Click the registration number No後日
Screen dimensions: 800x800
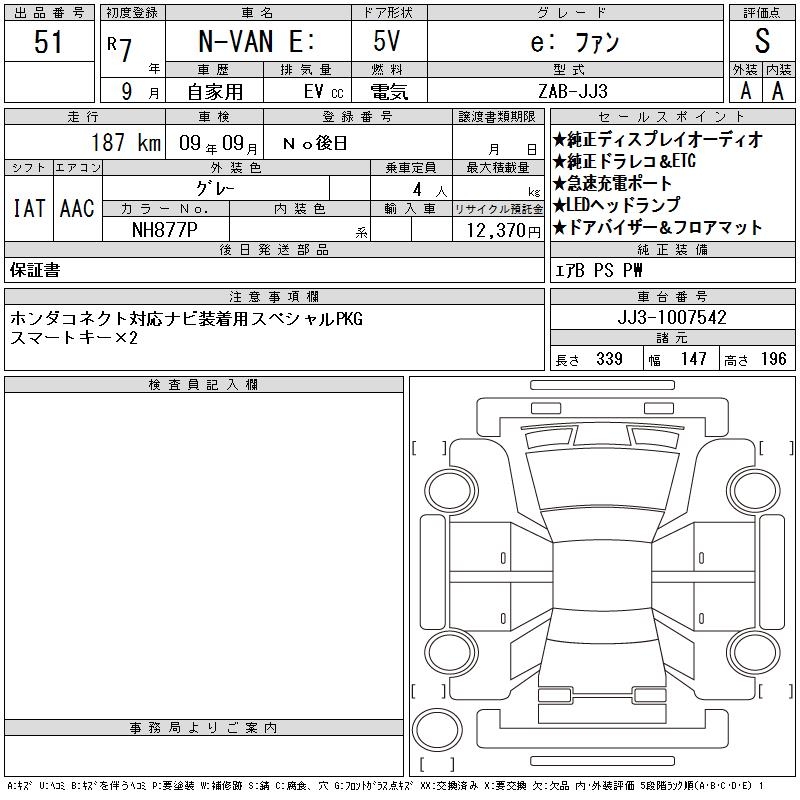pyautogui.click(x=315, y=143)
